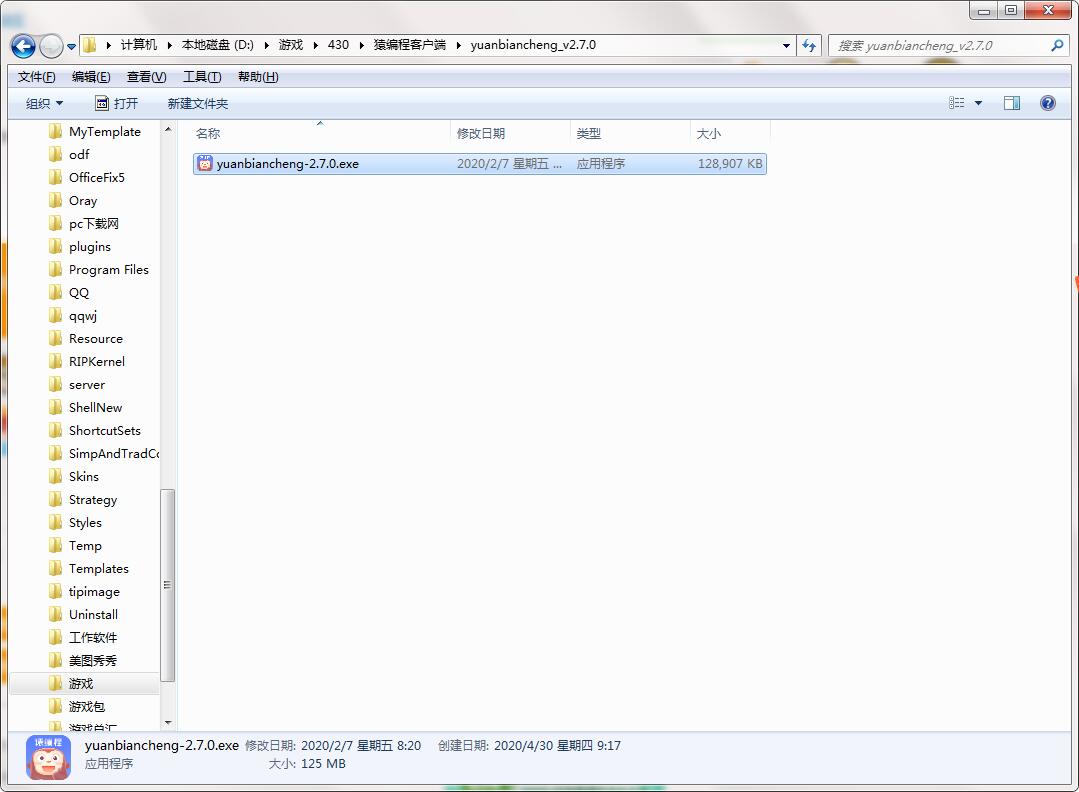This screenshot has height=792, width=1079.
Task: Click the folder tree scroll-up arrow
Action: point(168,129)
